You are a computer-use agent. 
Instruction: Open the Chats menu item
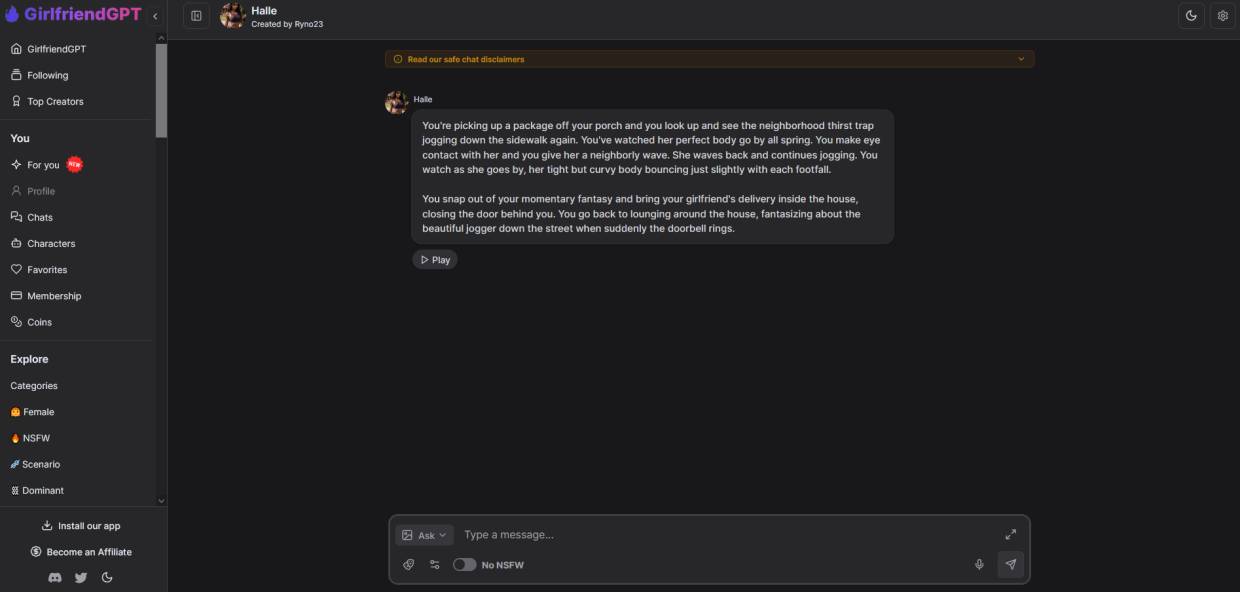(40, 217)
